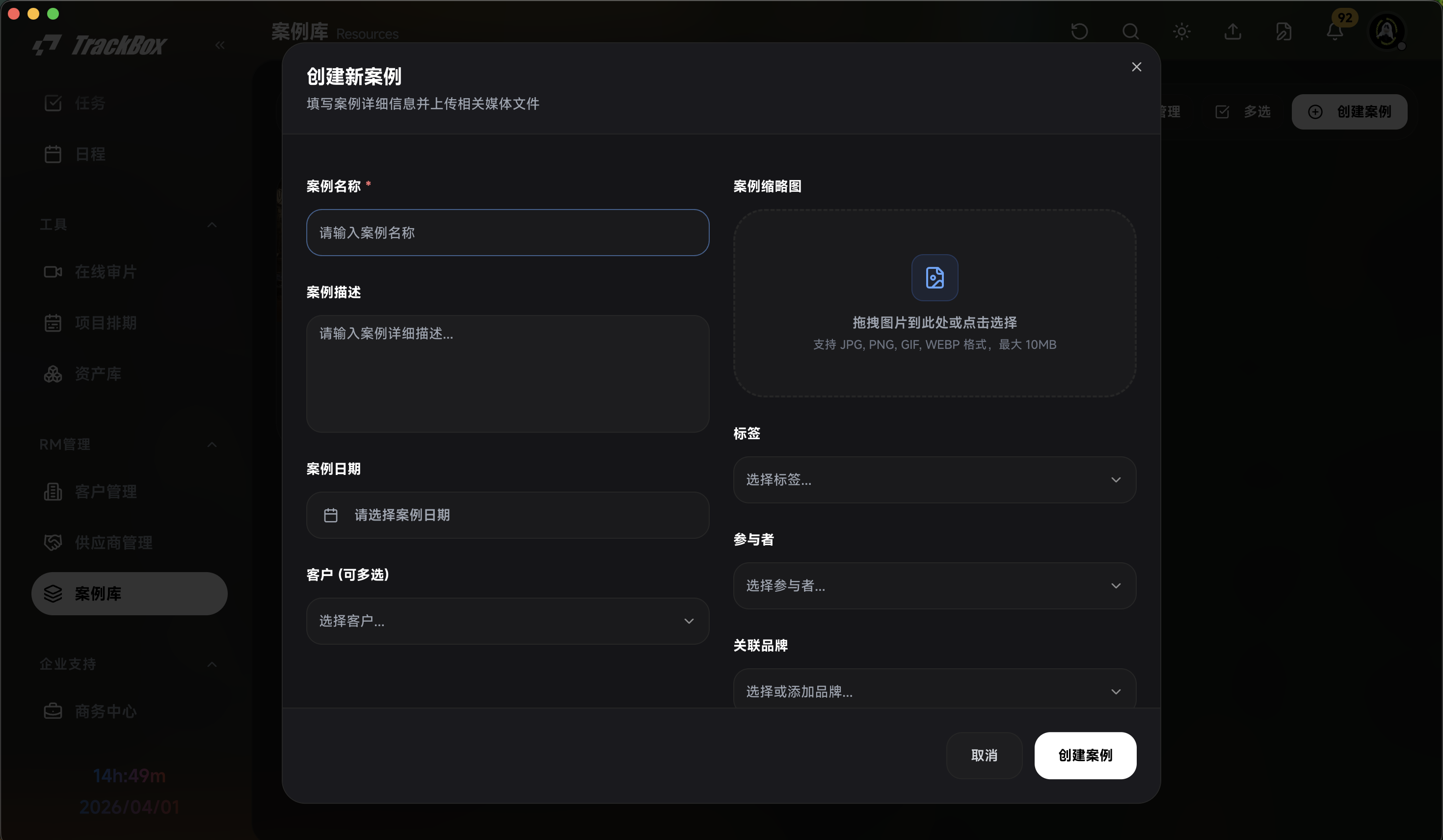
Task: Click the 资产库 cubes icon
Action: coord(53,374)
